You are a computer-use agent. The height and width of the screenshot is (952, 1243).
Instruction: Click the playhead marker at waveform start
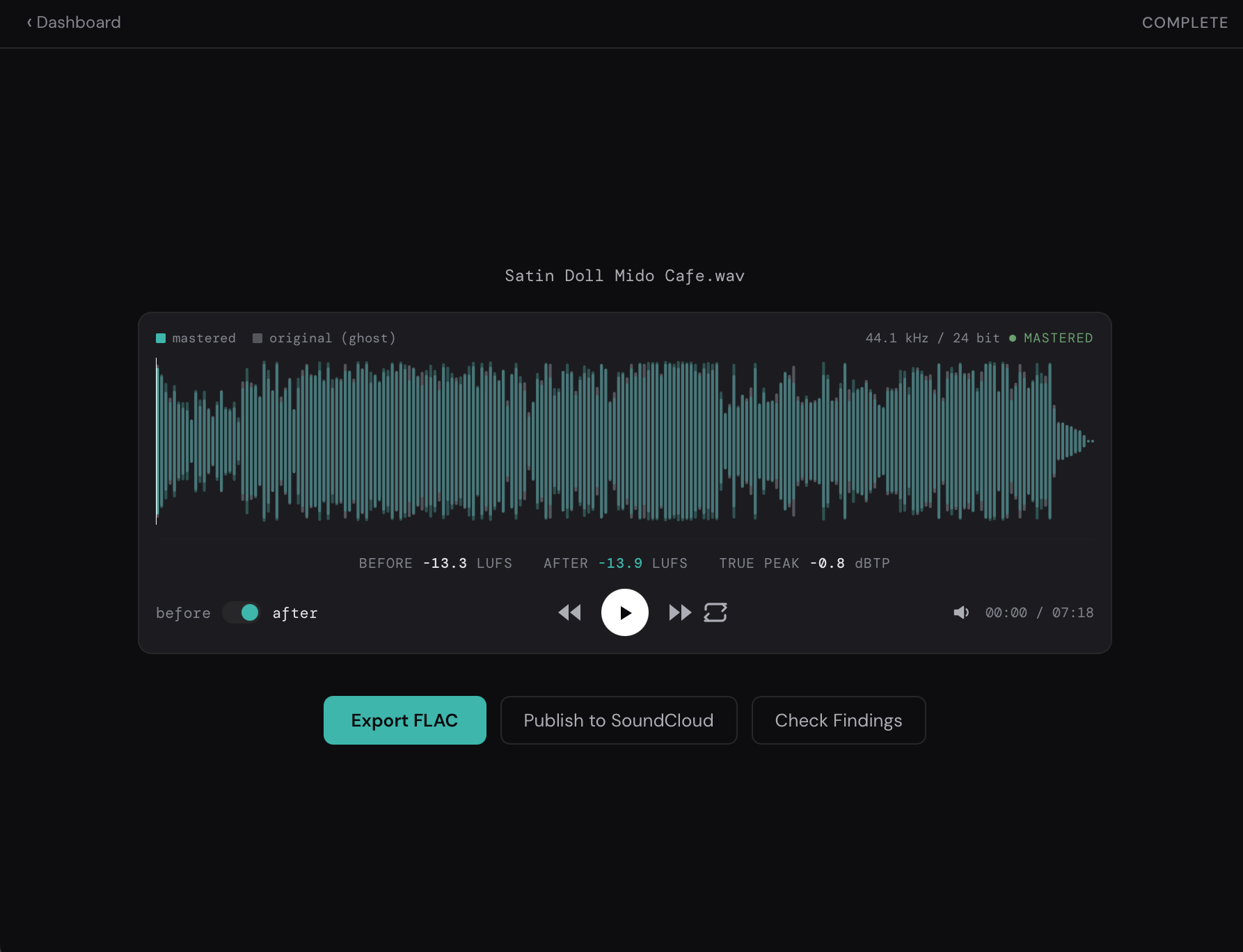[x=157, y=441]
